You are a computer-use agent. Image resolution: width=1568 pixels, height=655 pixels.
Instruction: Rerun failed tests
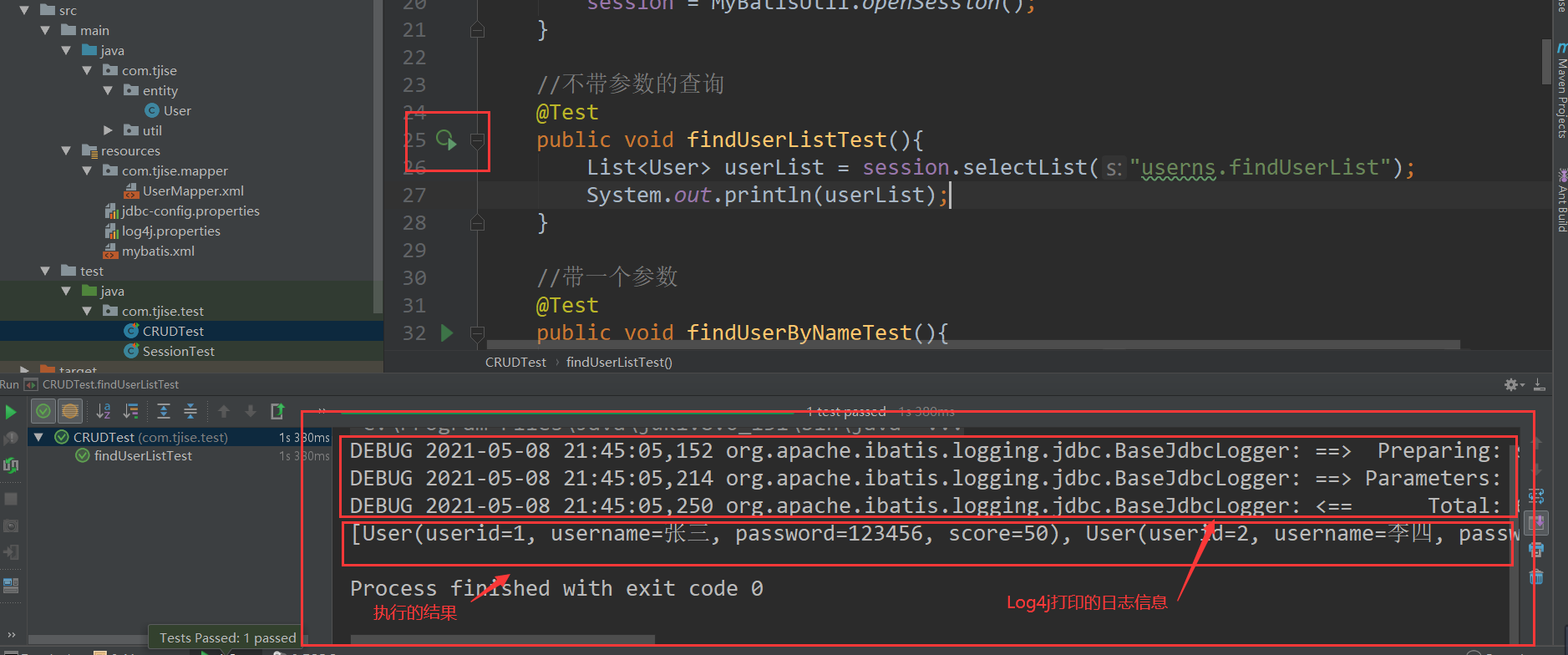point(11,438)
